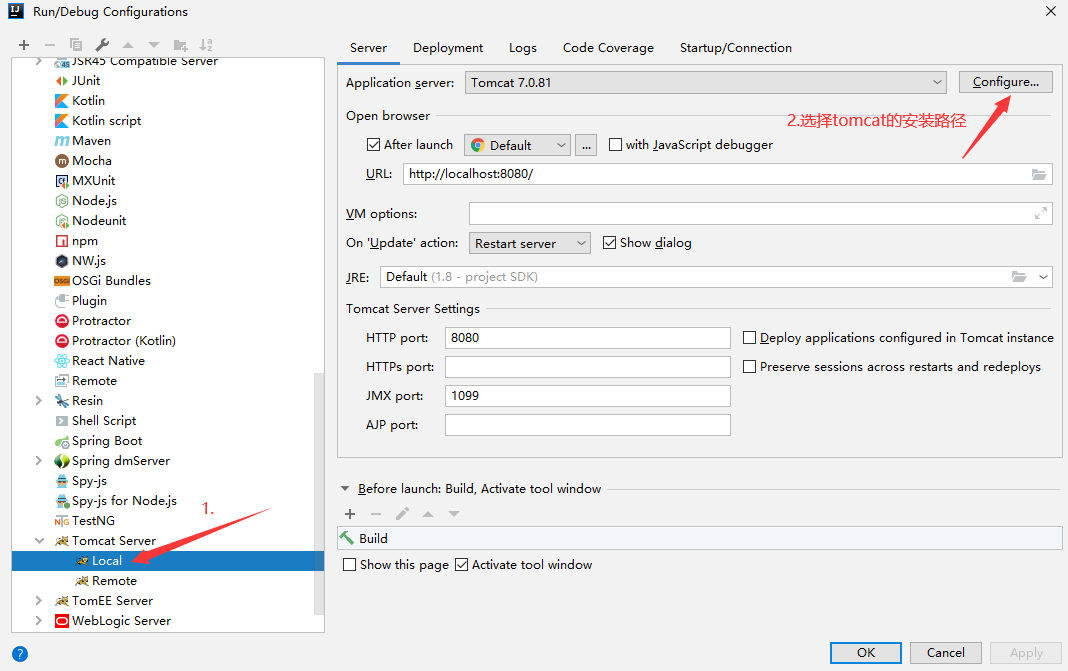Select the Node.js configuration type
Image resolution: width=1068 pixels, height=671 pixels.
[94, 201]
